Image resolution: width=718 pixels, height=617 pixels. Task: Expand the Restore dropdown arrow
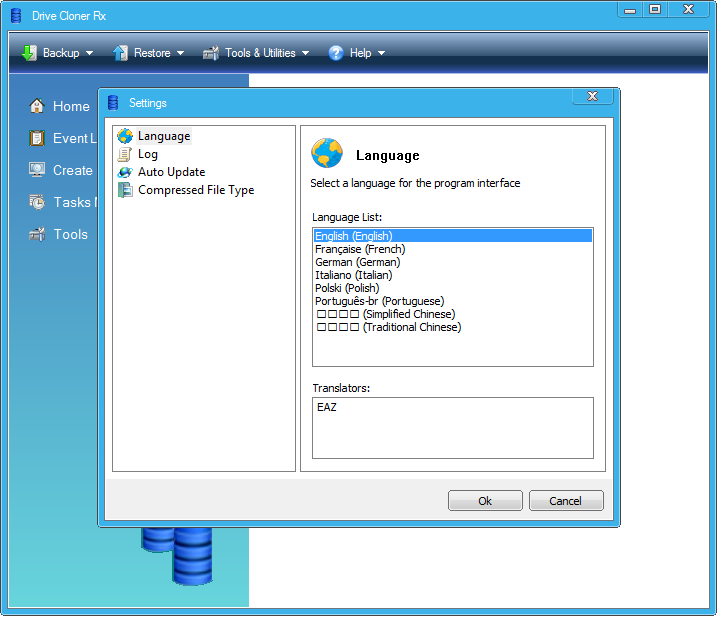click(180, 54)
